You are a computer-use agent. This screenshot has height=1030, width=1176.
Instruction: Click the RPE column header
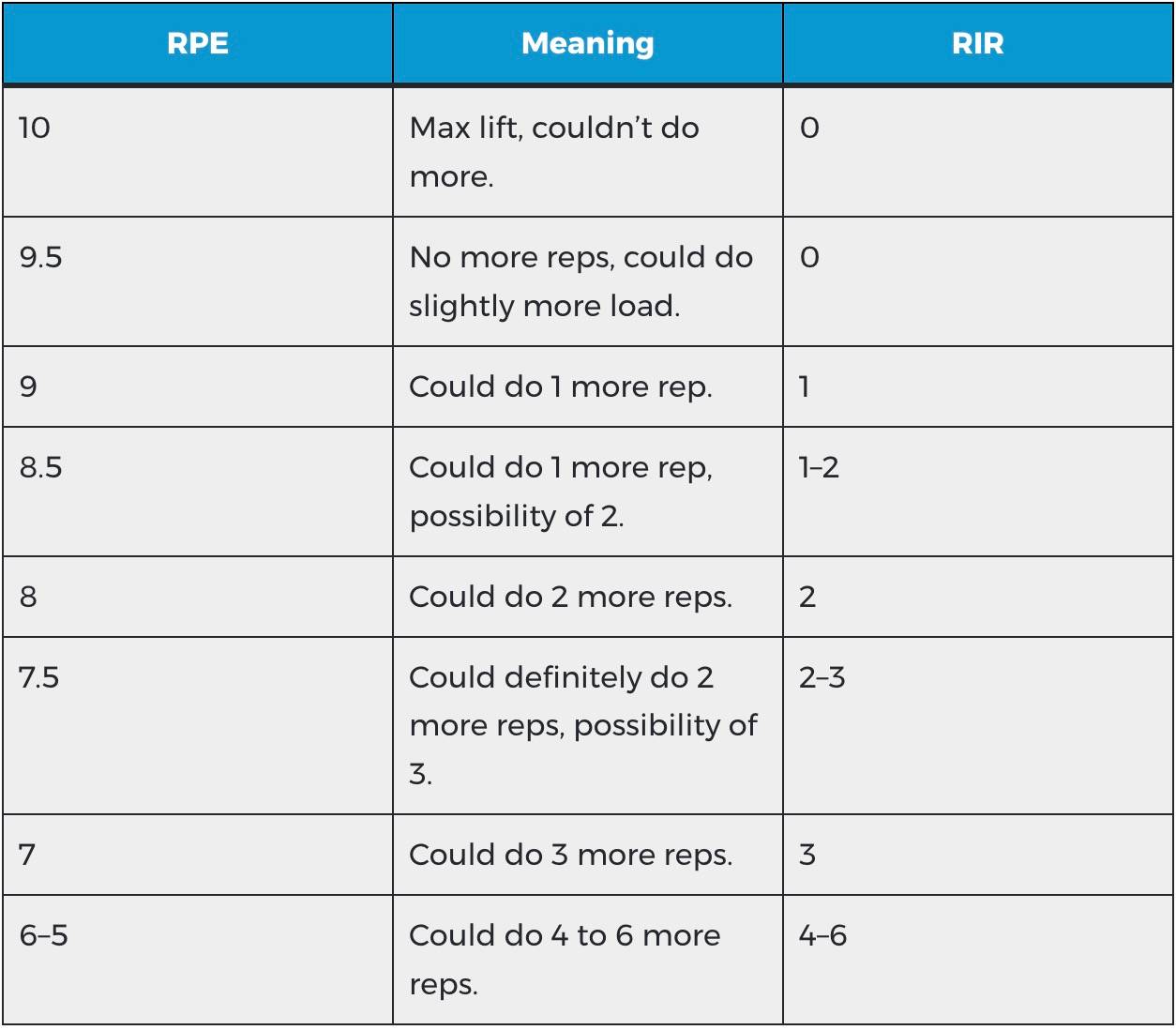click(x=197, y=44)
